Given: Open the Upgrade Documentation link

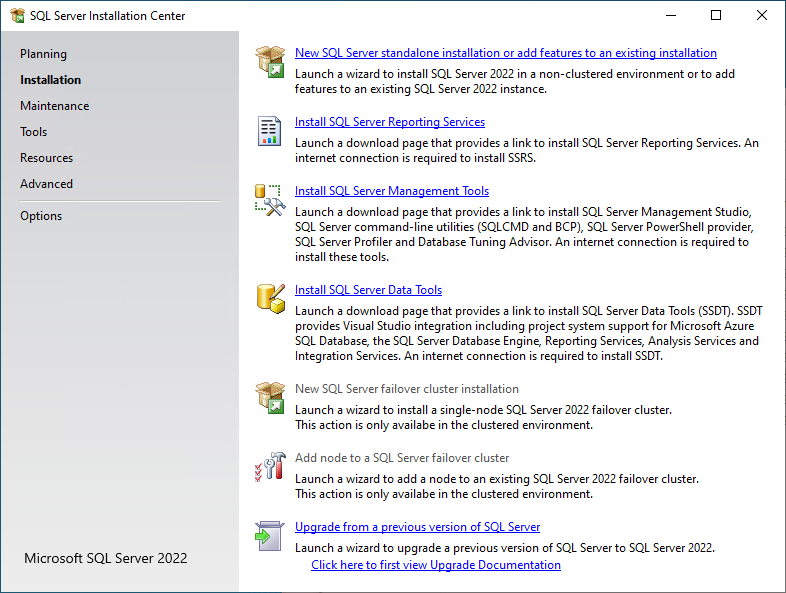Looking at the screenshot, I should (436, 565).
